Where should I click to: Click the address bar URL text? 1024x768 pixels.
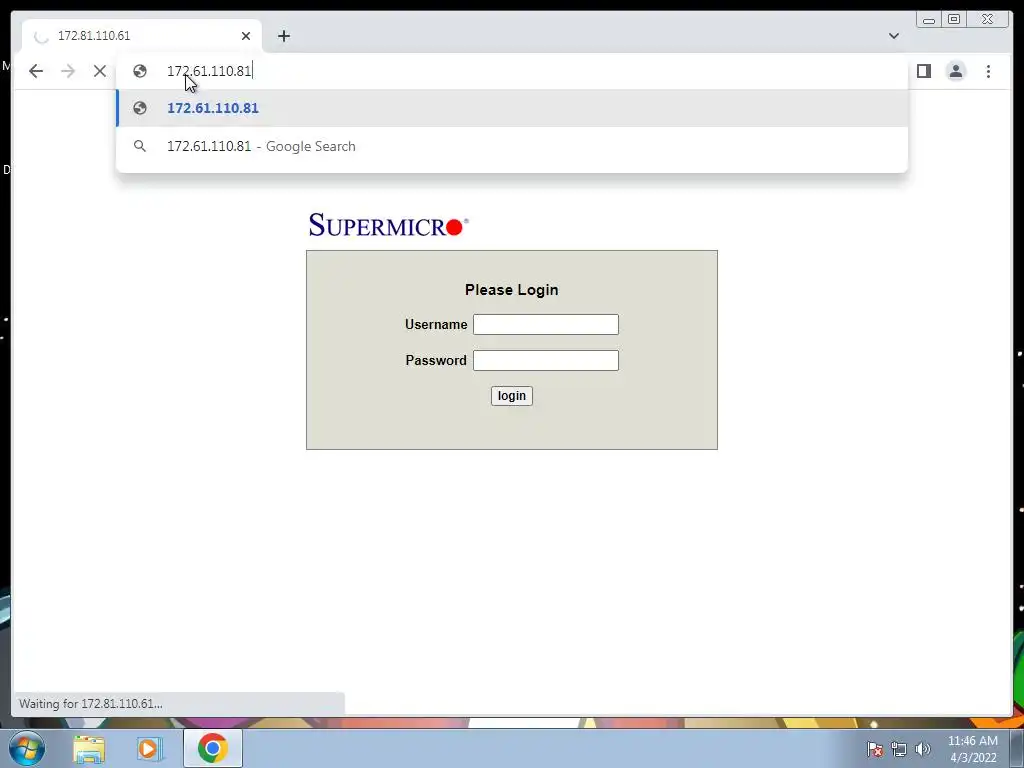209,71
